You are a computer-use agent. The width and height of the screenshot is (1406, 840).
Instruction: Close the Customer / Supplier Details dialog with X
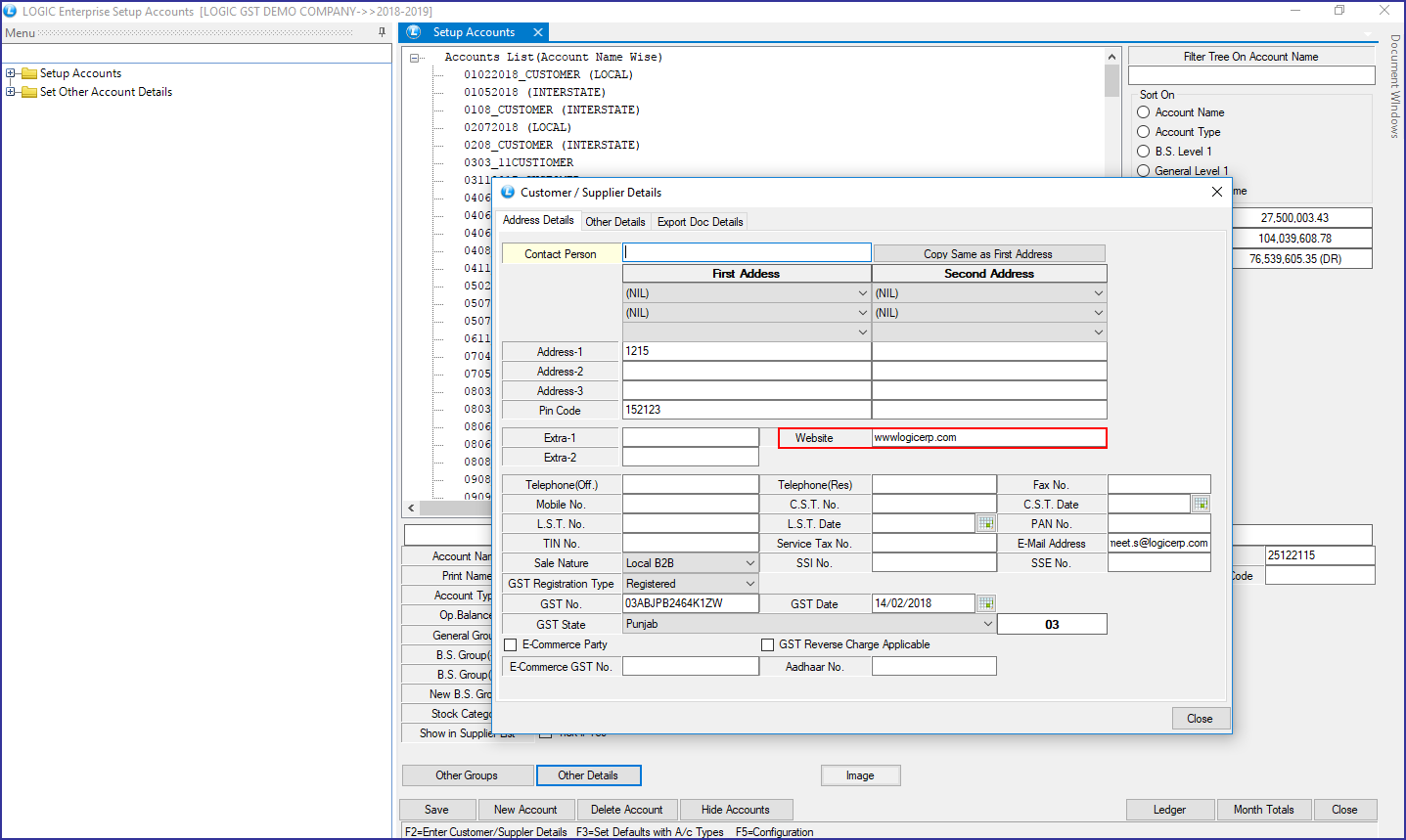(1217, 192)
